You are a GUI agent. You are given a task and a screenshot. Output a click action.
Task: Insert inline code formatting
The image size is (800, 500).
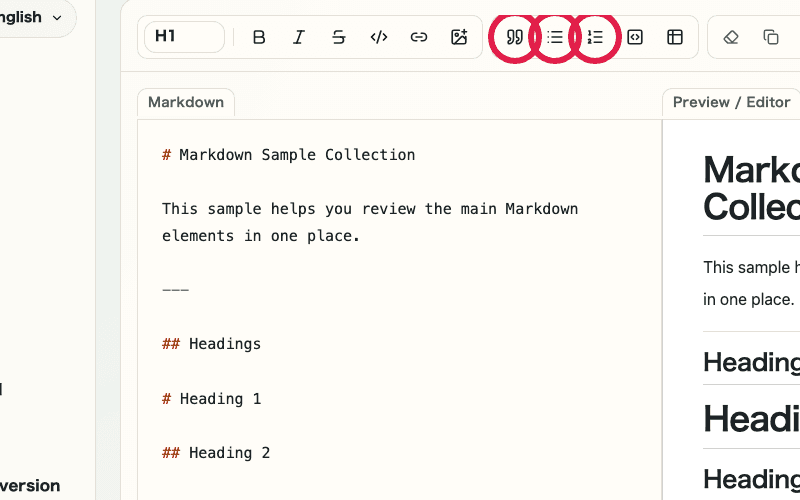pyautogui.click(x=379, y=37)
